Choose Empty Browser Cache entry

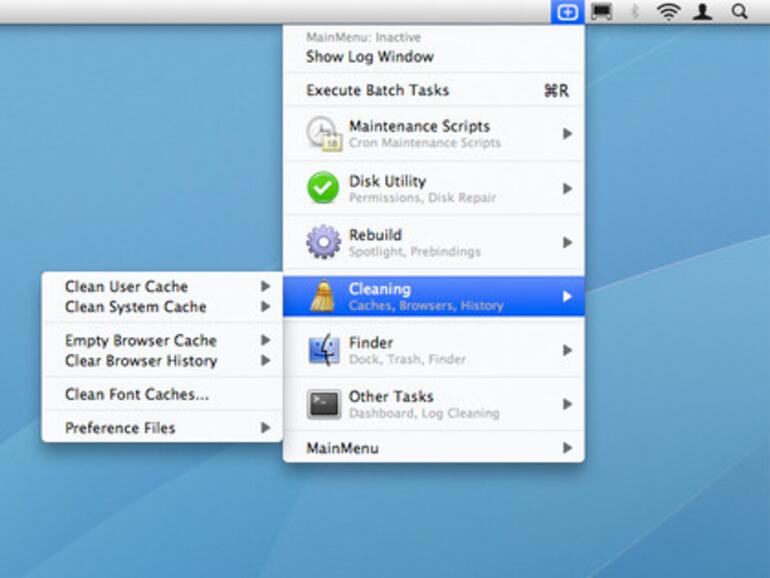(141, 340)
